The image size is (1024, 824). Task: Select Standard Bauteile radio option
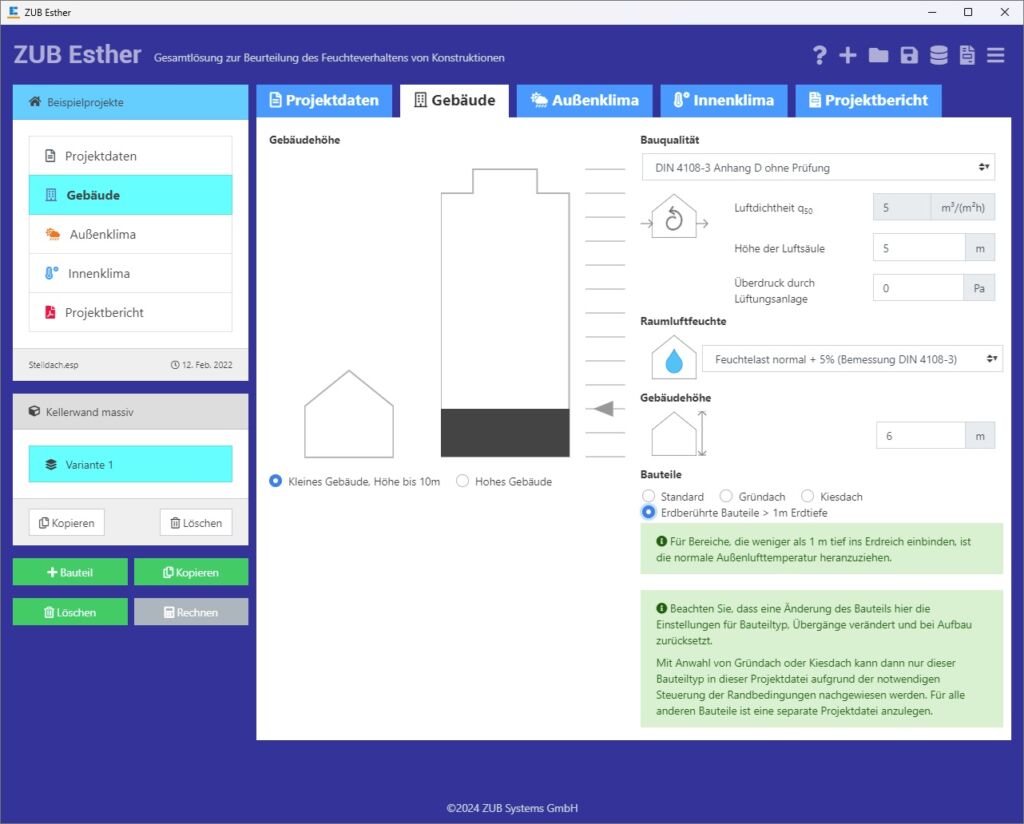[649, 496]
